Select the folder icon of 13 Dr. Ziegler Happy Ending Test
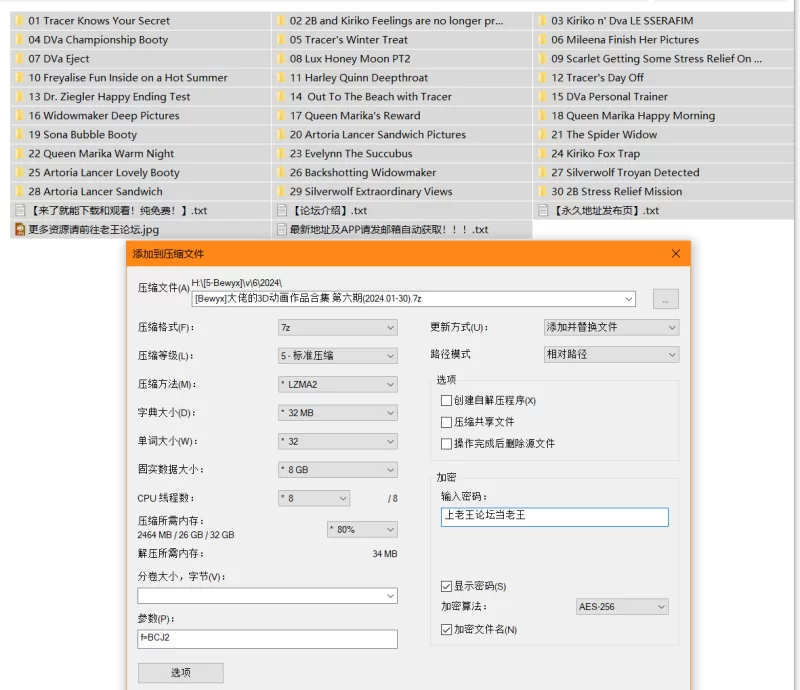The width and height of the screenshot is (800, 690). tap(20, 96)
